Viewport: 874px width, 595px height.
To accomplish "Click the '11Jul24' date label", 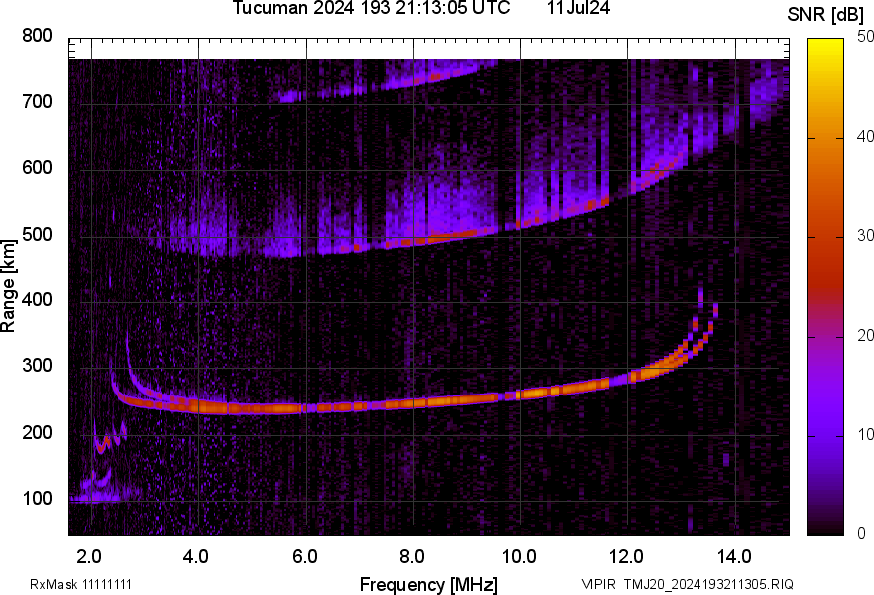I will coord(579,9).
